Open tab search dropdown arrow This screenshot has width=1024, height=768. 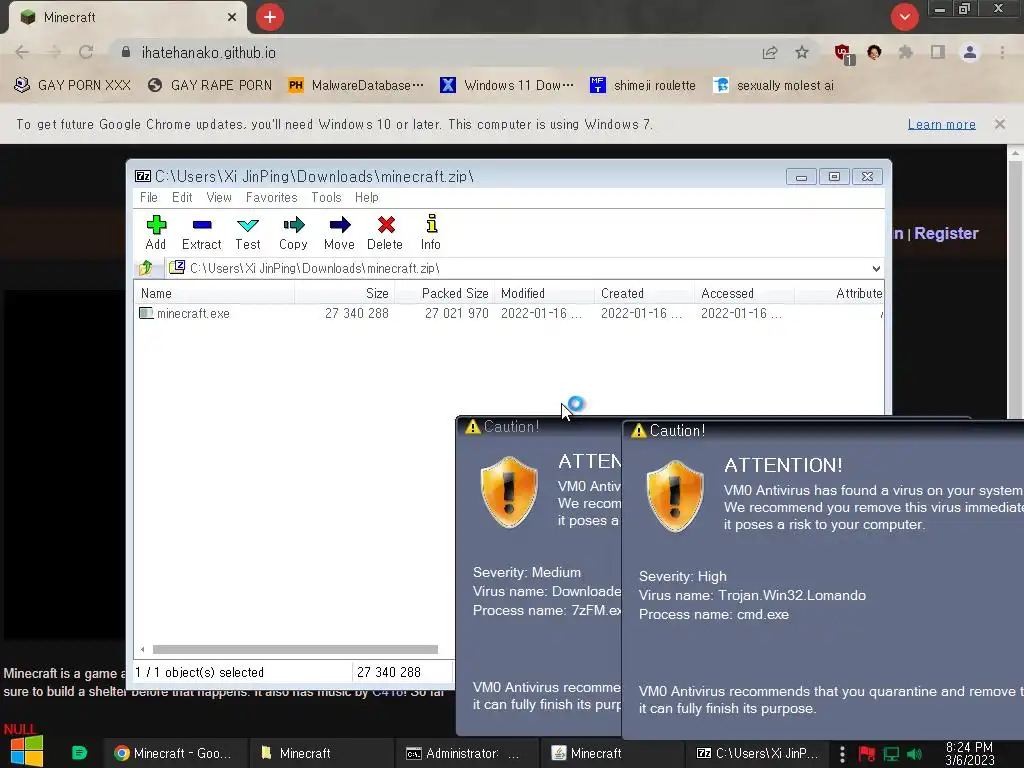904,17
